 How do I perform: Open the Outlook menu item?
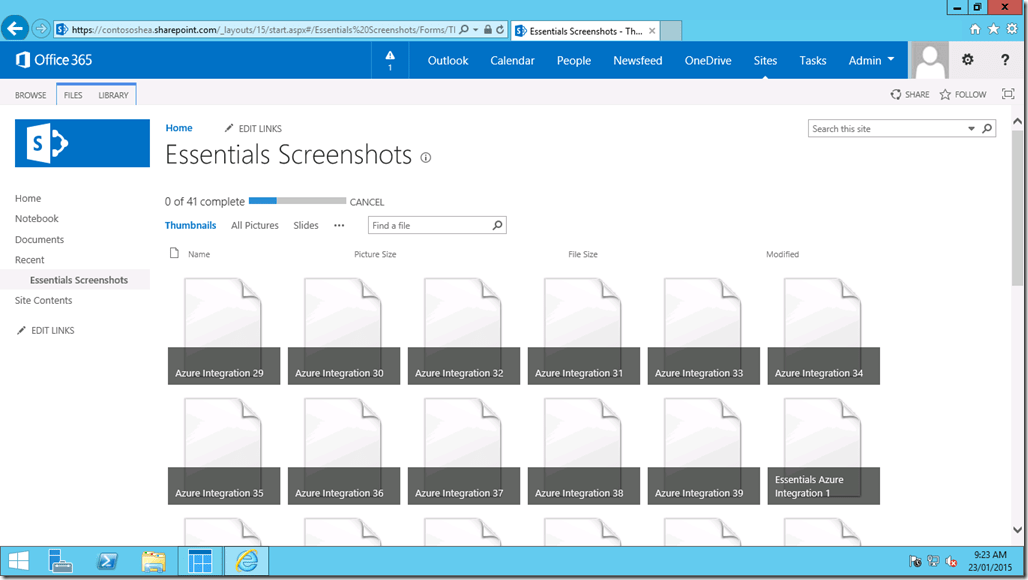(447, 60)
